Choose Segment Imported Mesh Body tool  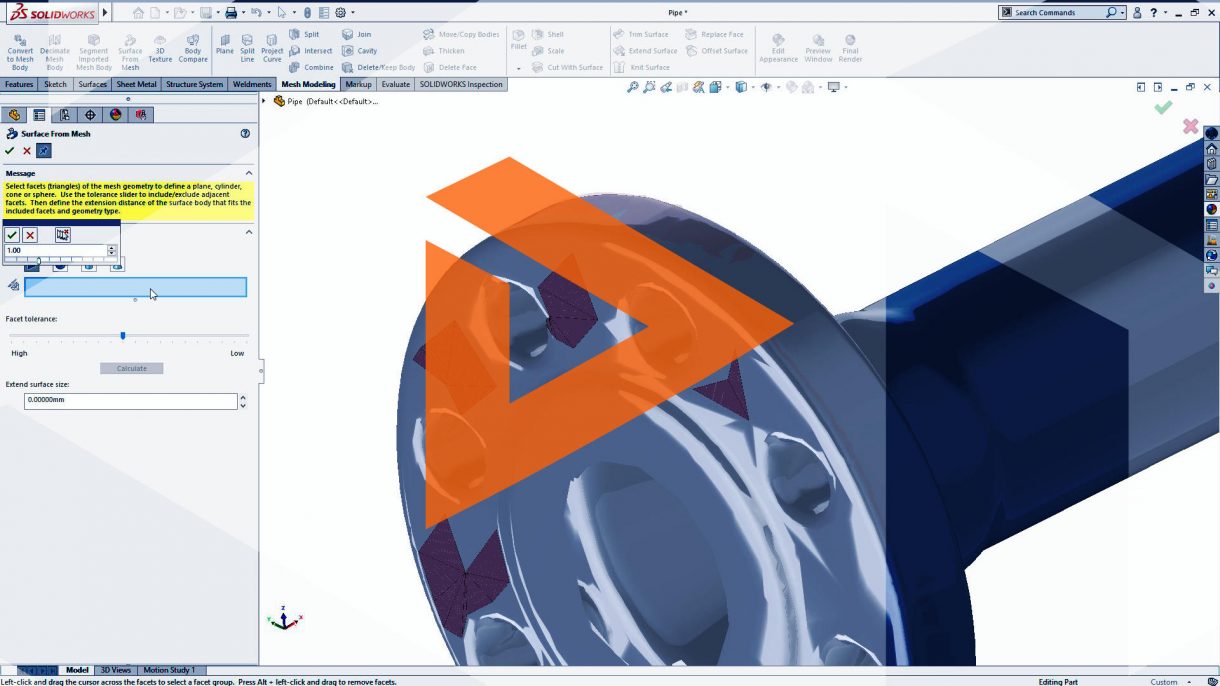coord(93,51)
